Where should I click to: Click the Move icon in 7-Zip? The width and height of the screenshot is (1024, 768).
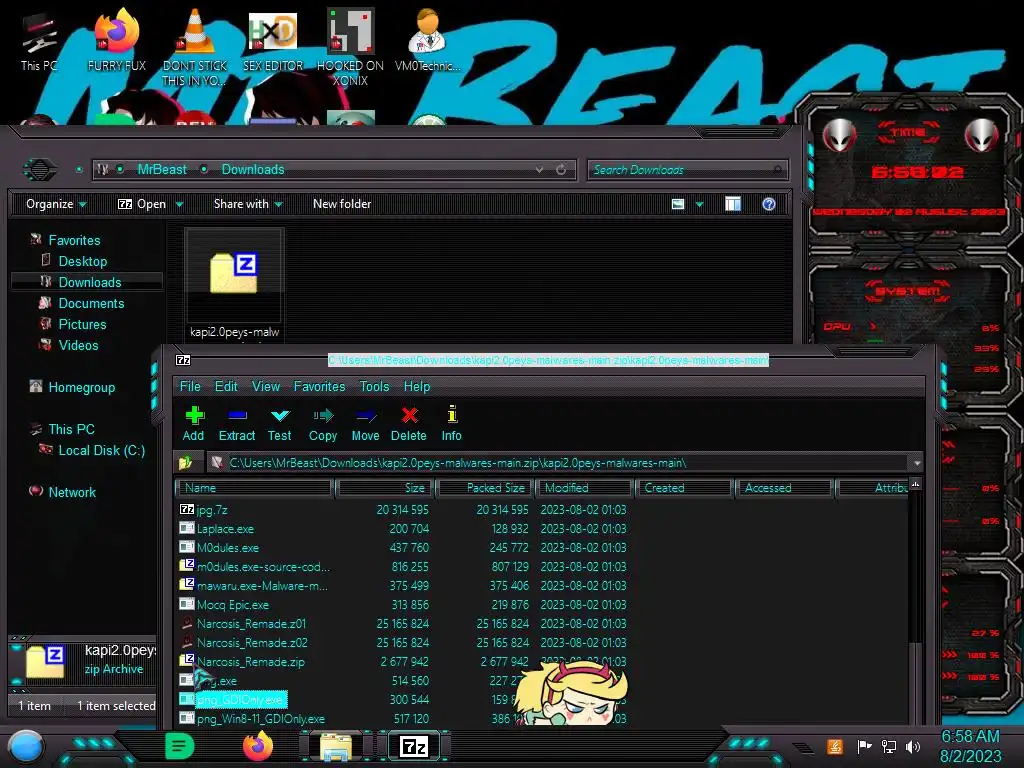click(x=366, y=415)
